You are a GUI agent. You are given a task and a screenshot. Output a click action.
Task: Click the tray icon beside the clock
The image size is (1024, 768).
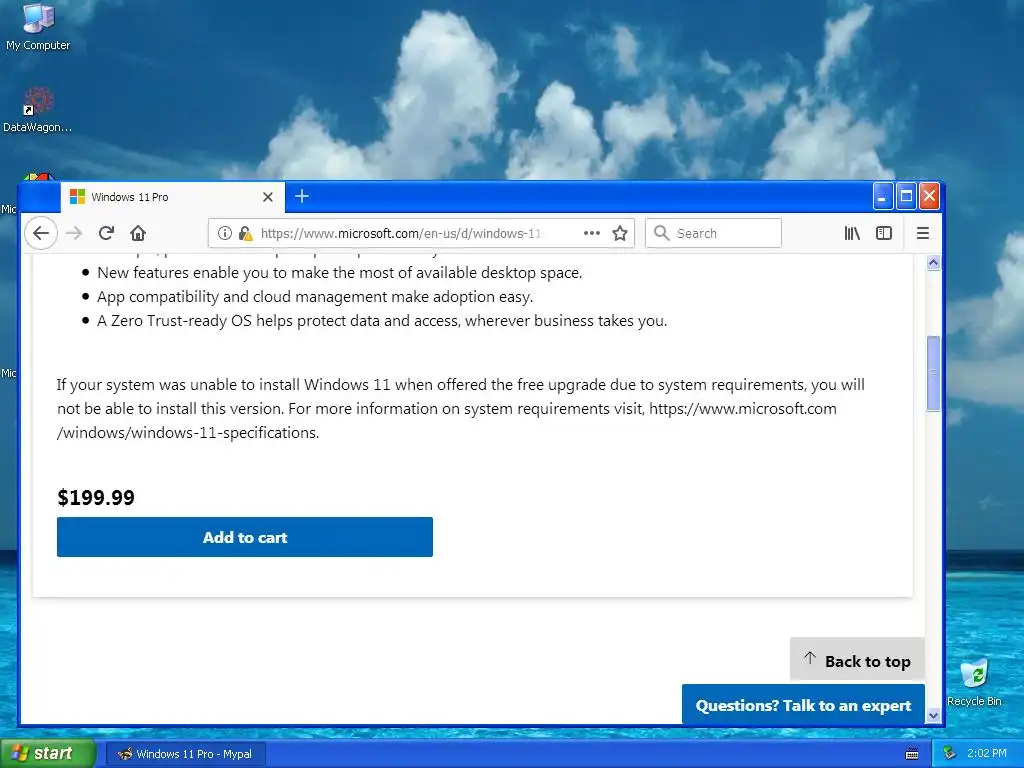(950, 753)
